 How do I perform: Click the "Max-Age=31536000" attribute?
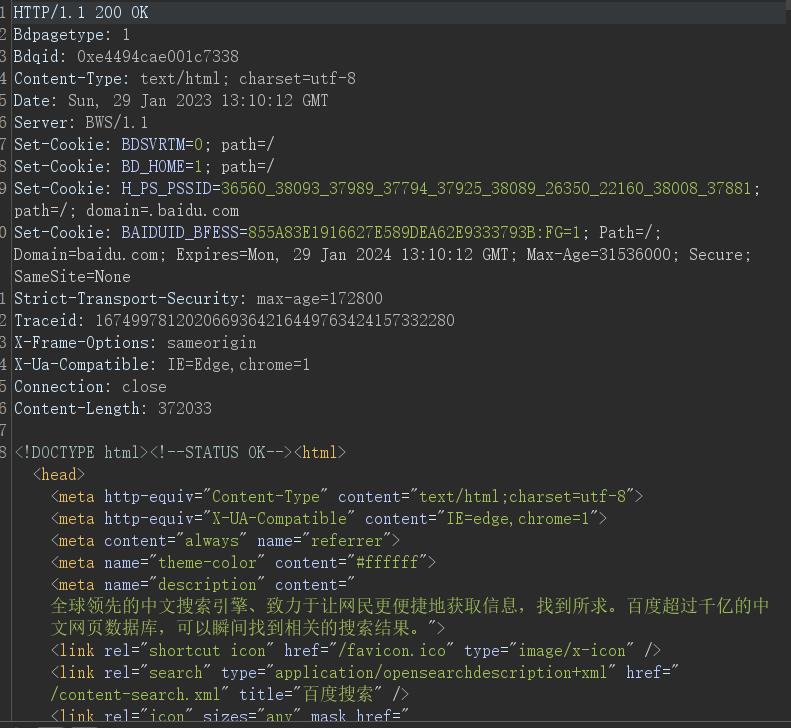(599, 254)
